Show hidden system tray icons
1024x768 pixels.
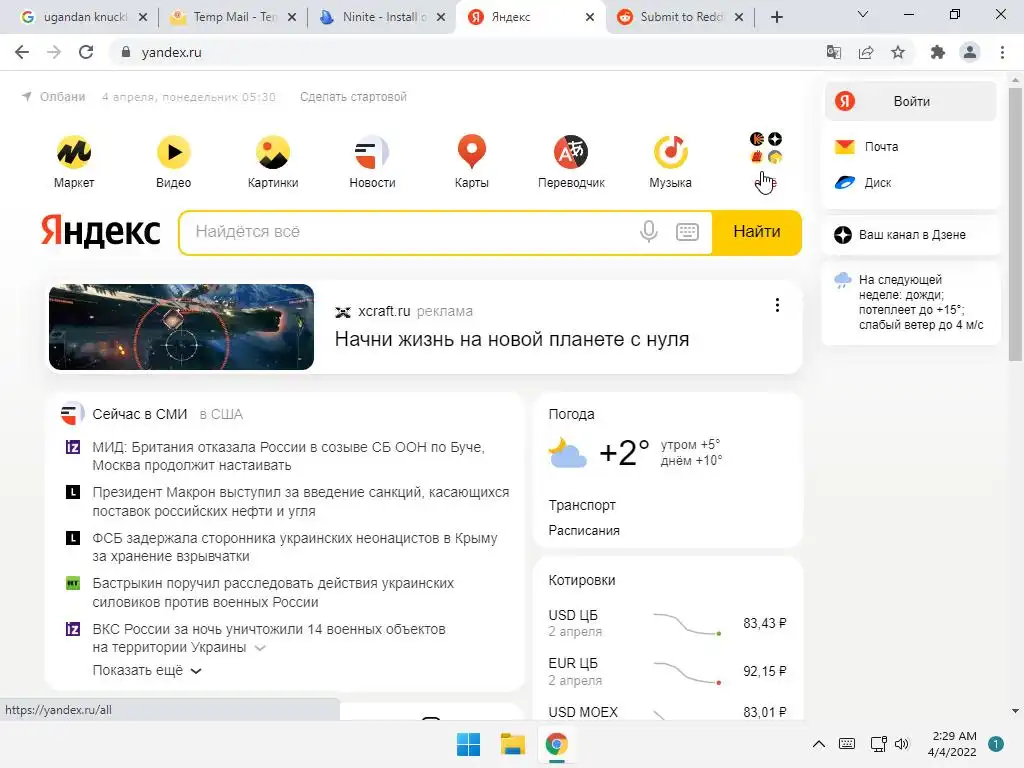point(818,744)
